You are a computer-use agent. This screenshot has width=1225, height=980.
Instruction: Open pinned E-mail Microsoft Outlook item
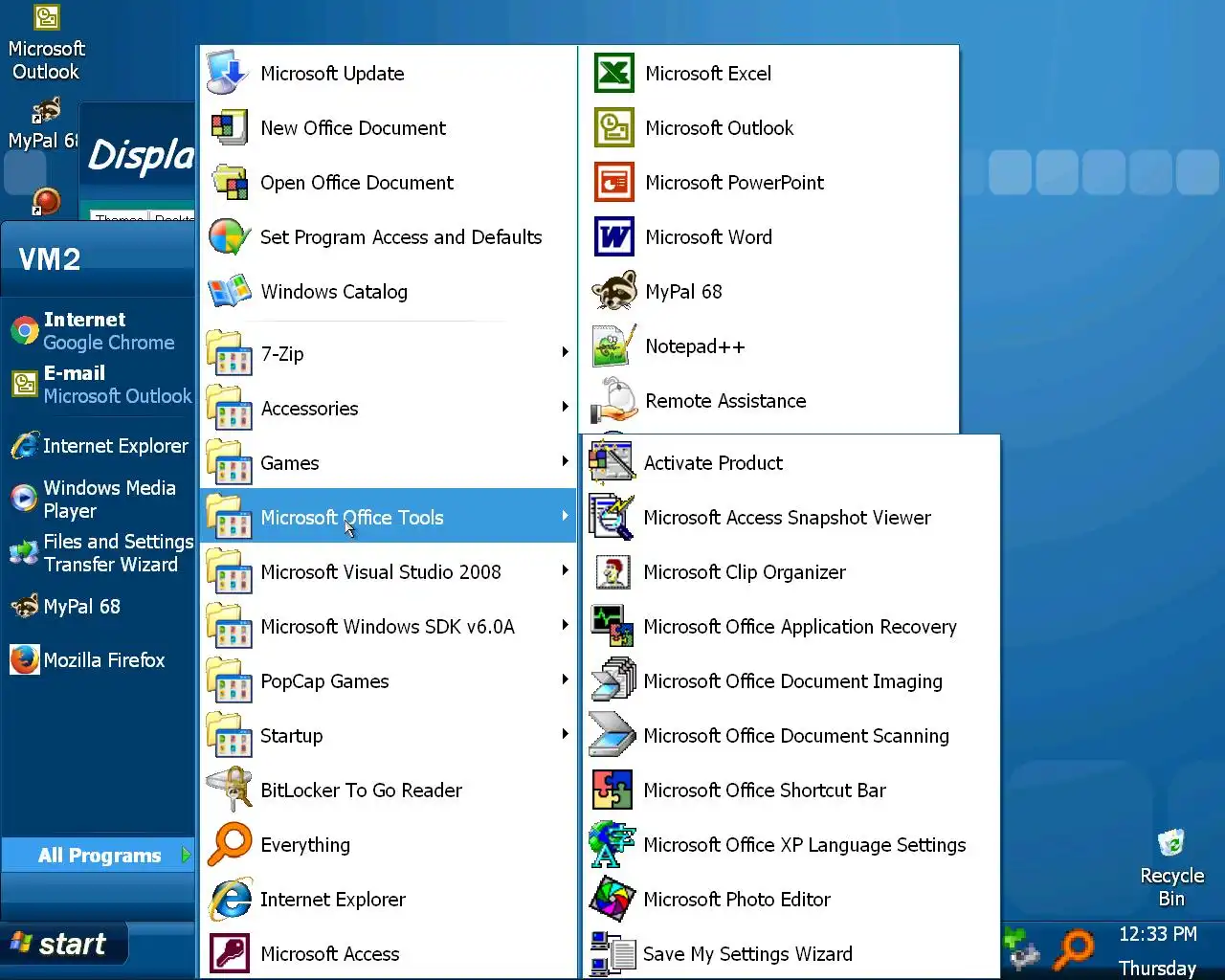(99, 385)
